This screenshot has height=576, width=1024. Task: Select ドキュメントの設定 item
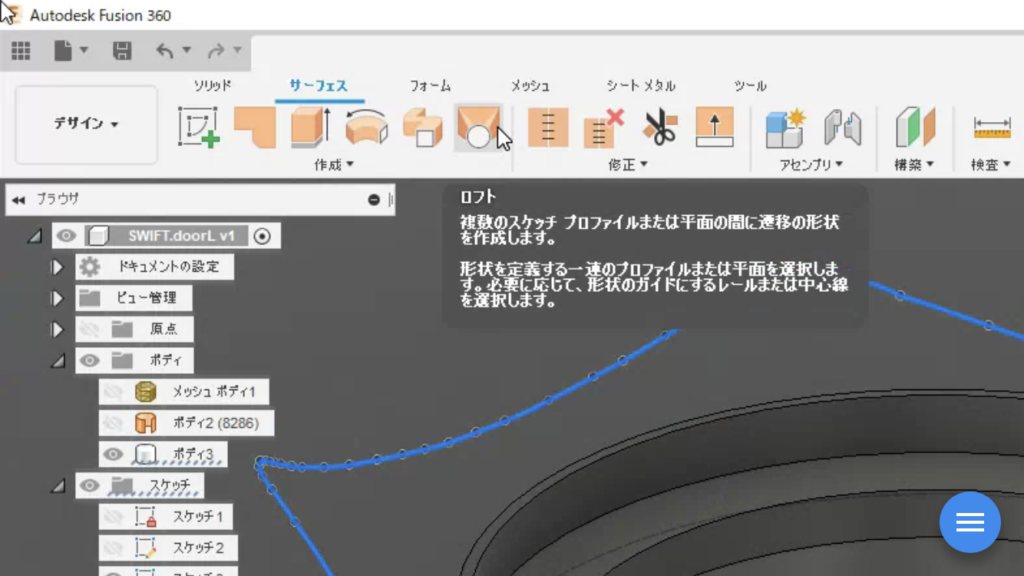point(168,267)
